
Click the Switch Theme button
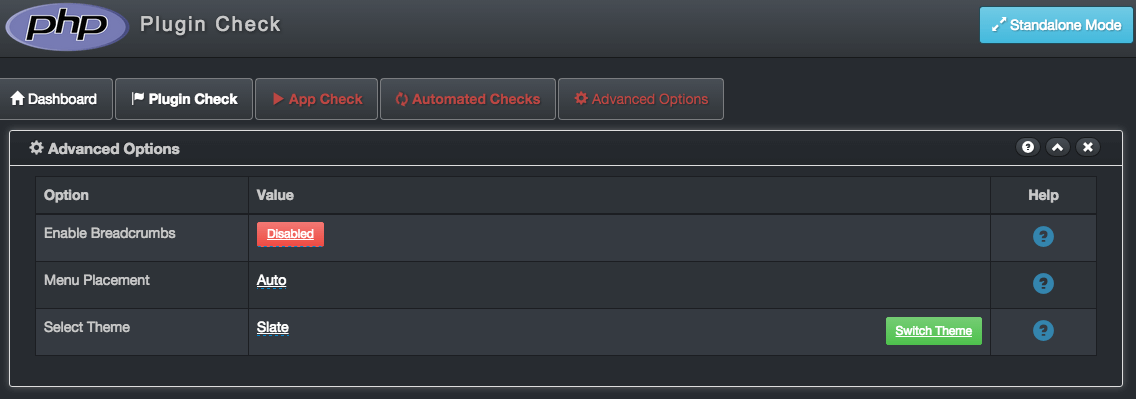(934, 331)
